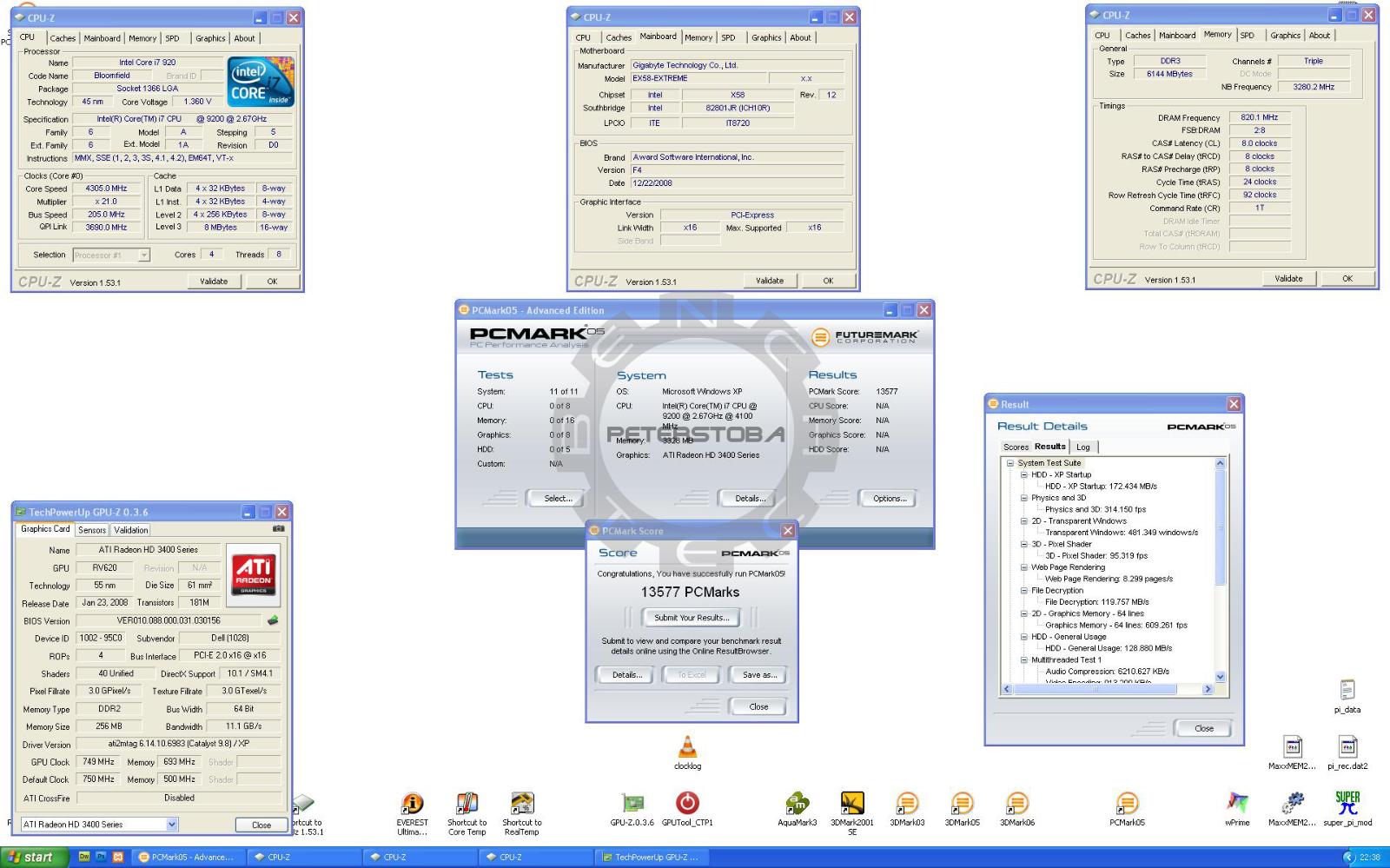
Task: Launch the Shortcut to Core Temp icon
Action: [467, 804]
